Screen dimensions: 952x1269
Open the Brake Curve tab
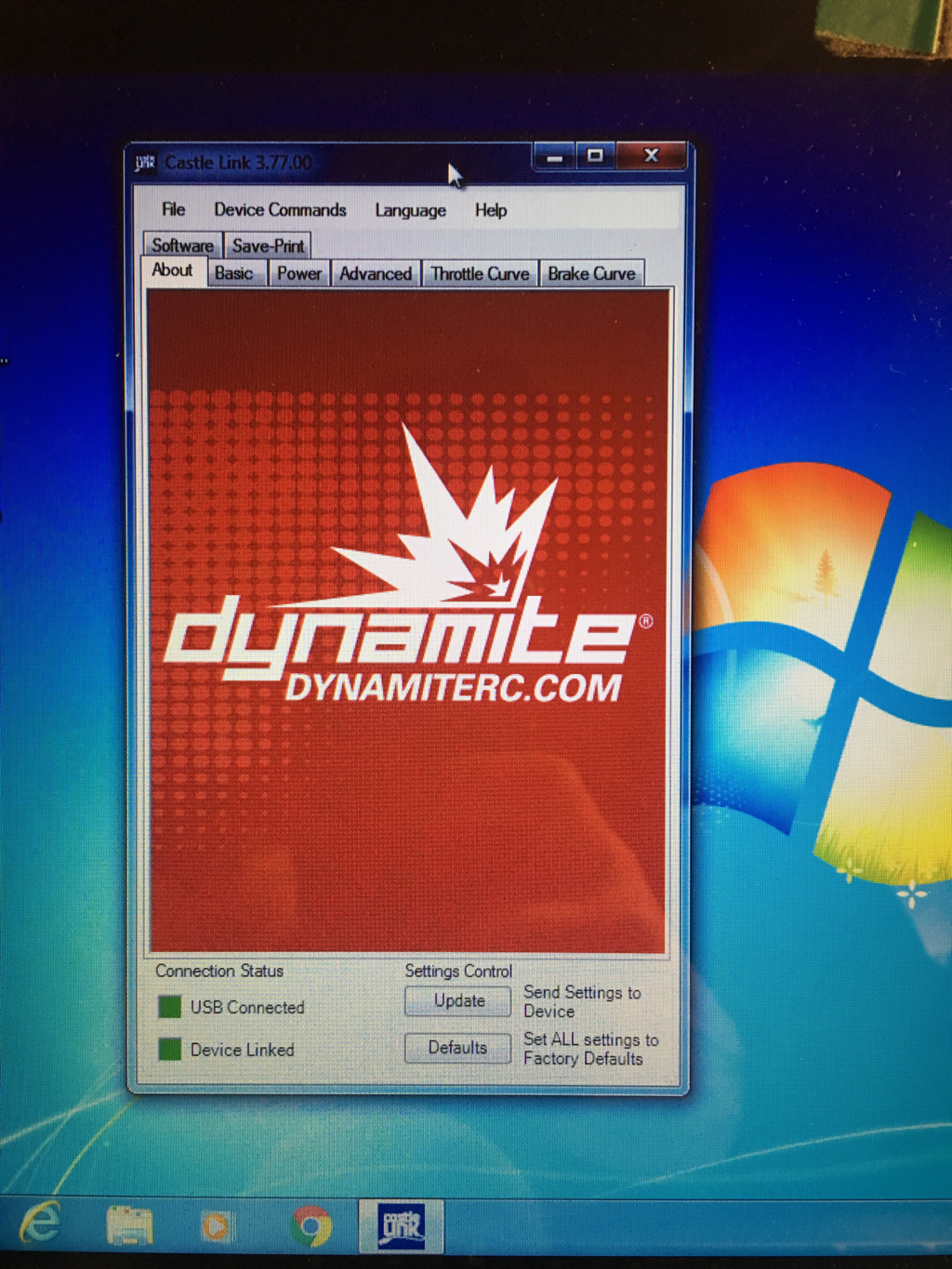(x=591, y=274)
